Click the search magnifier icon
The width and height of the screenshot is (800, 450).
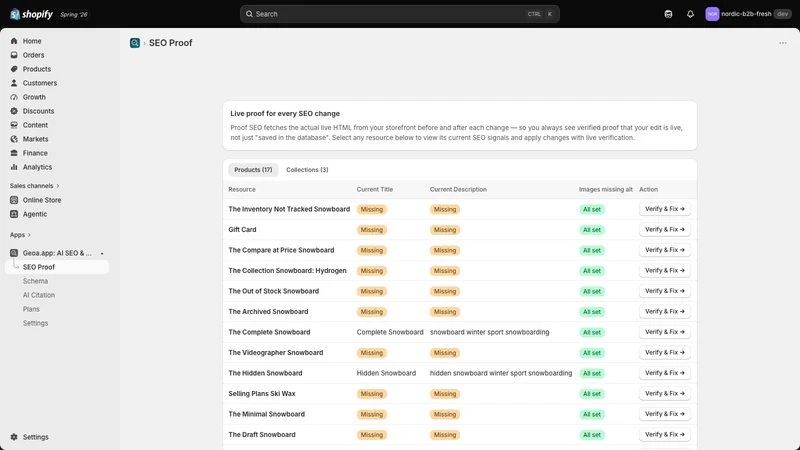(x=249, y=14)
